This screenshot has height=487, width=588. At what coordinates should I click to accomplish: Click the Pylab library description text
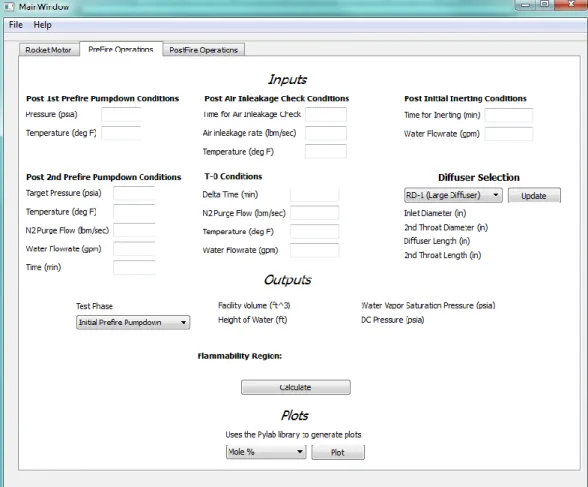point(293,435)
